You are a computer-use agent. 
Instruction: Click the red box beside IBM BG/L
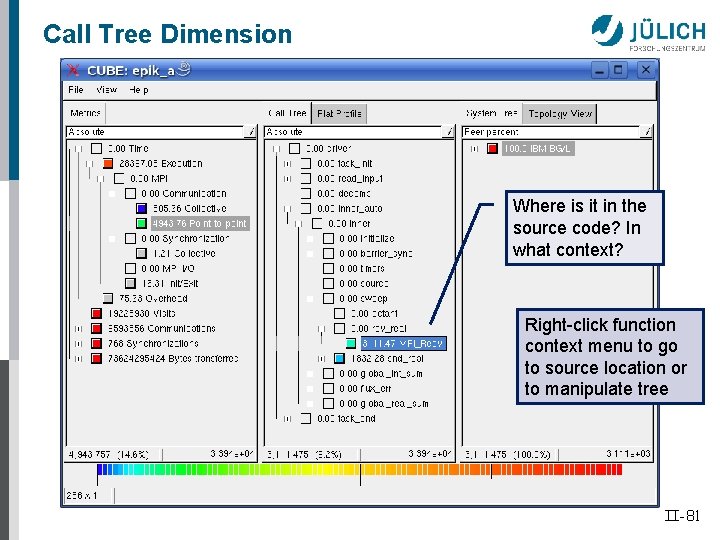[x=493, y=148]
